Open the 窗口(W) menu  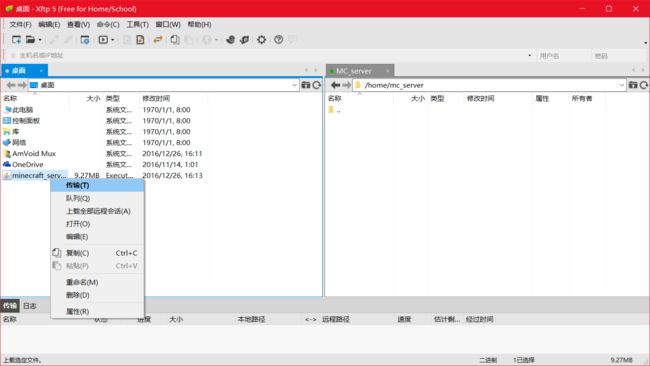[168, 24]
